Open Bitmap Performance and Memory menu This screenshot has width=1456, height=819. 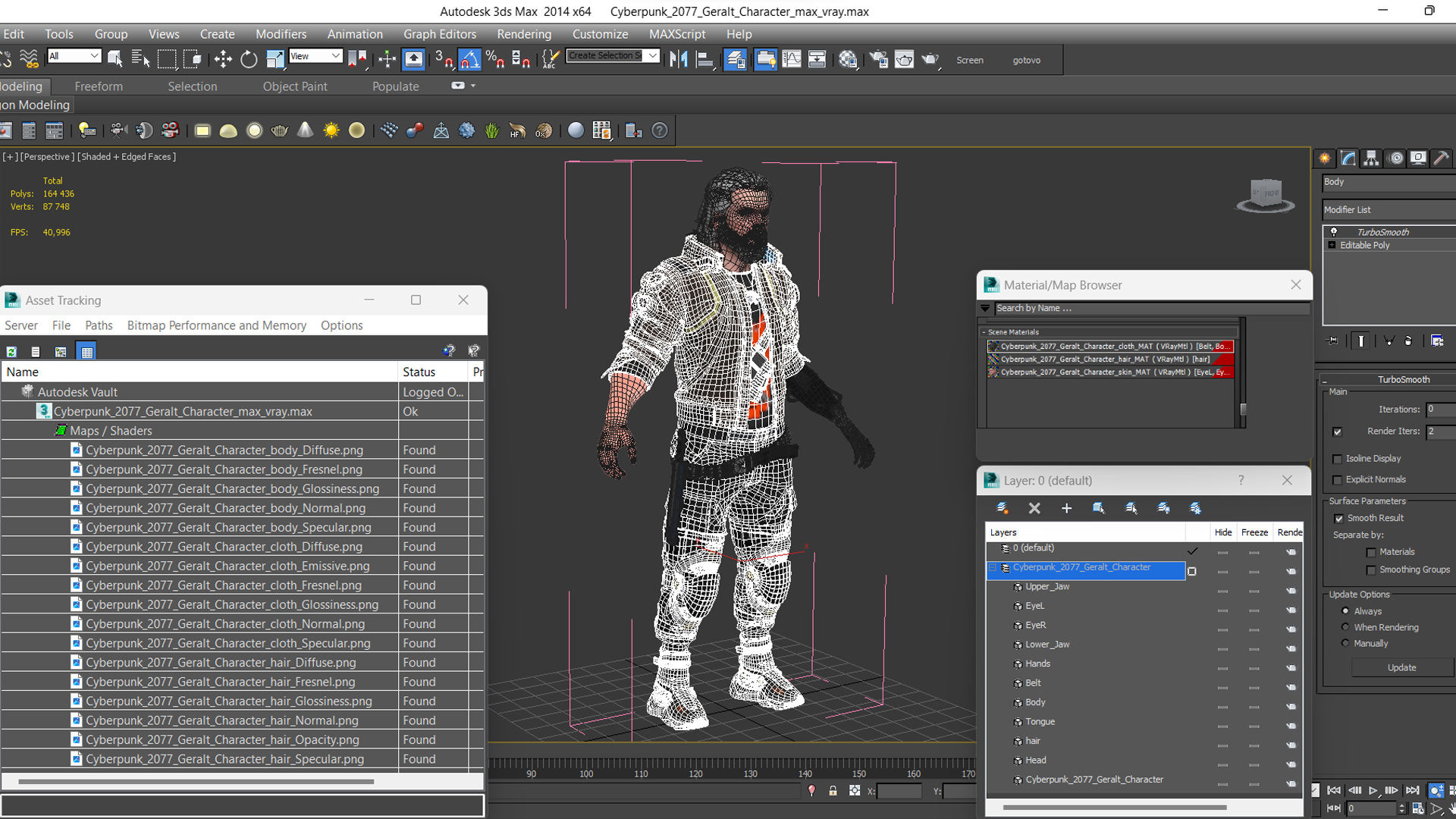click(217, 325)
